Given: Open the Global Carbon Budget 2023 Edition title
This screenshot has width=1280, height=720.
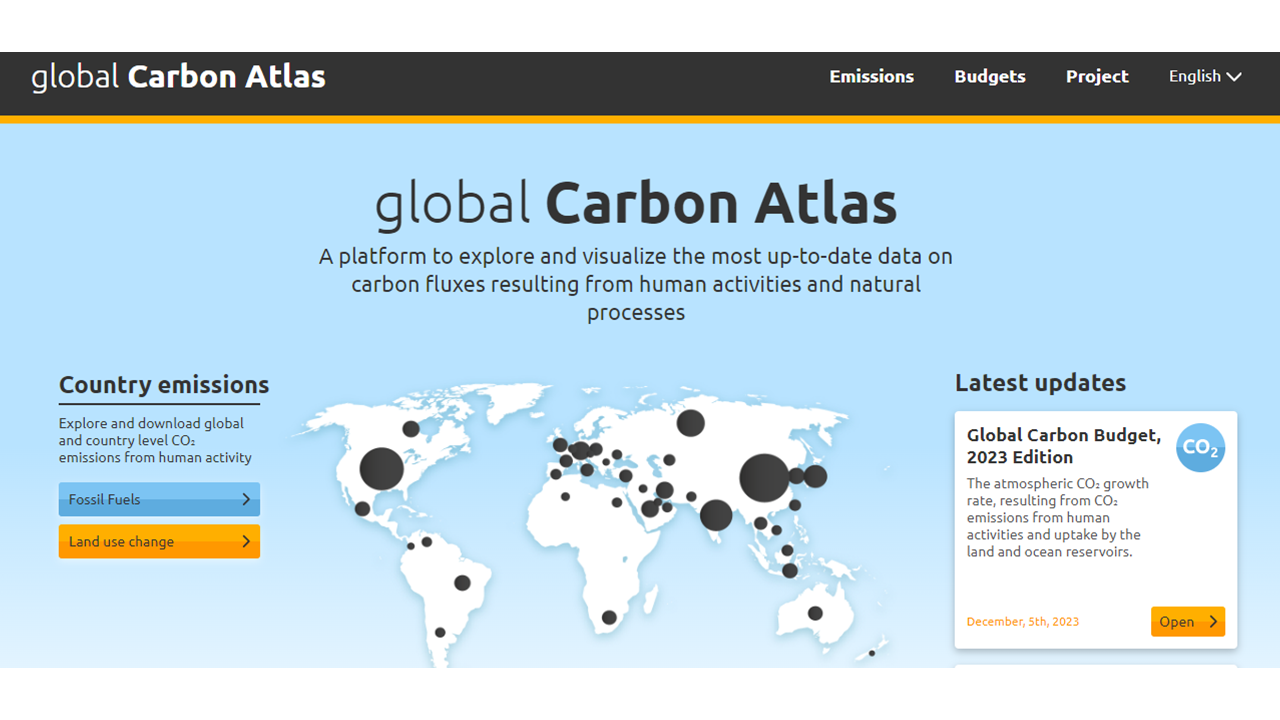Looking at the screenshot, I should point(1063,446).
